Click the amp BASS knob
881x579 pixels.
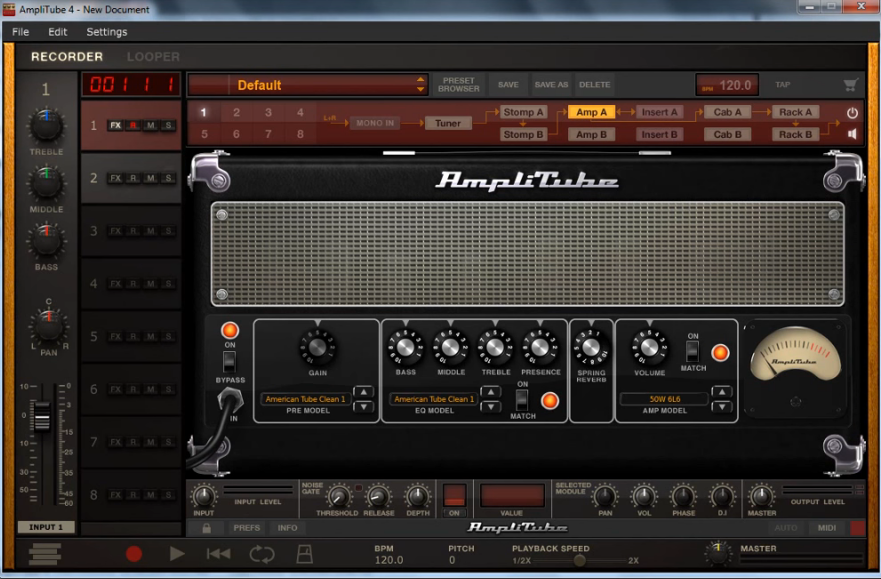tap(405, 348)
